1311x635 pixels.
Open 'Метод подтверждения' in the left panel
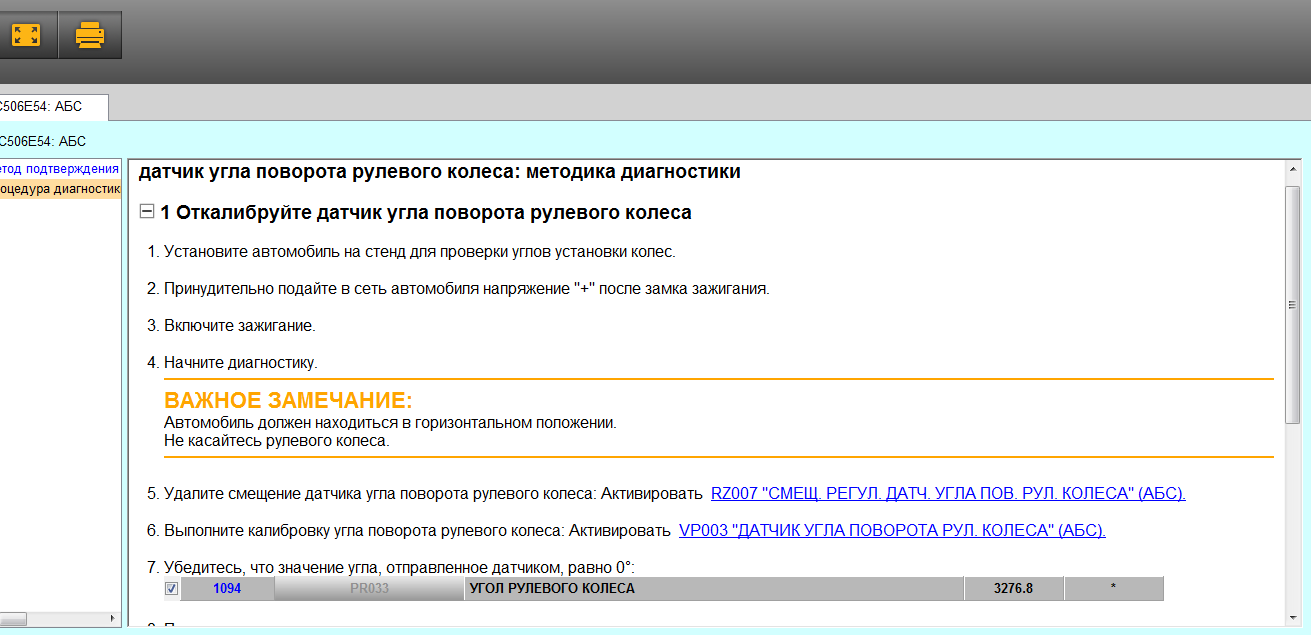point(60,168)
